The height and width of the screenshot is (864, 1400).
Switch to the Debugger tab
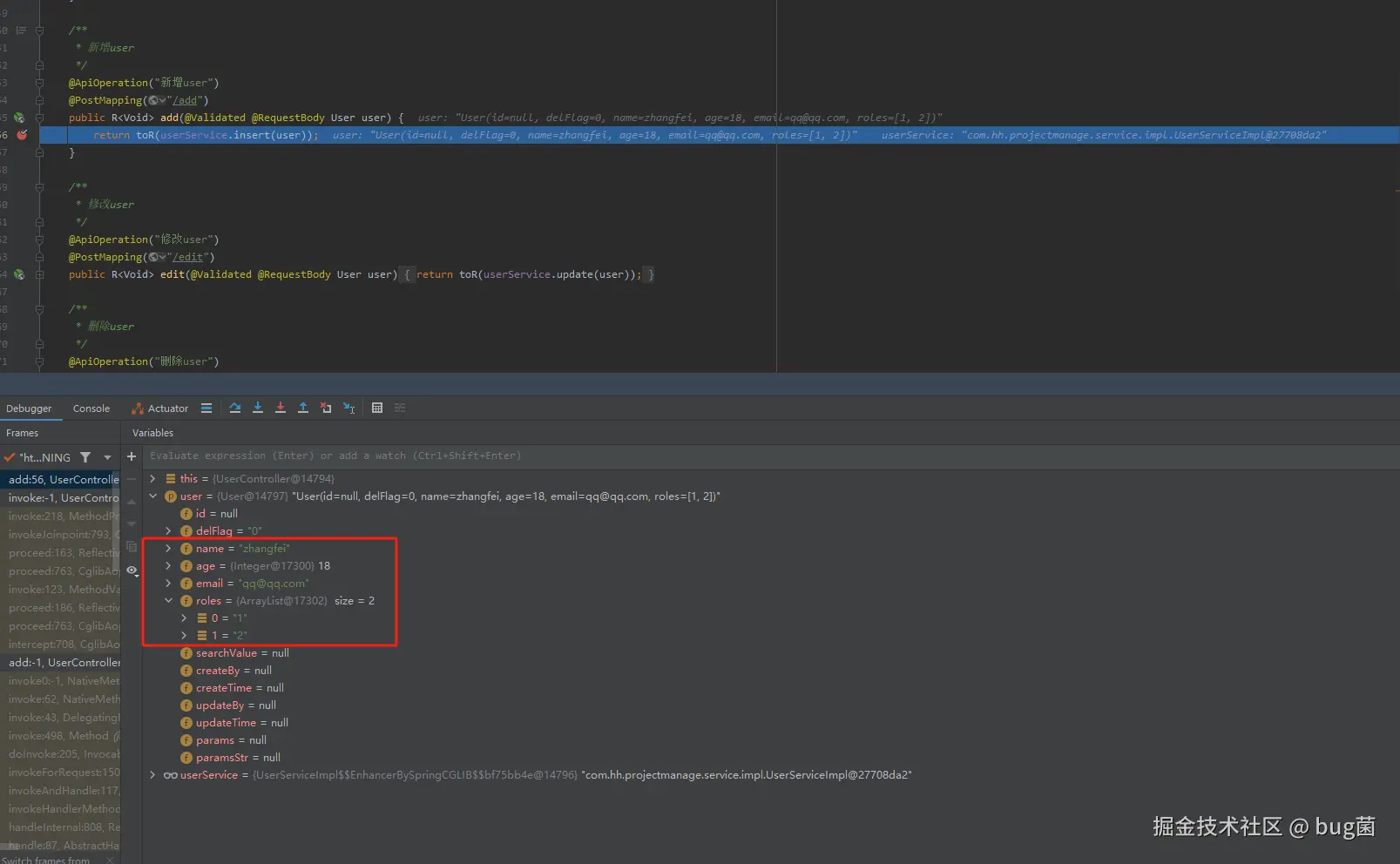[x=29, y=408]
